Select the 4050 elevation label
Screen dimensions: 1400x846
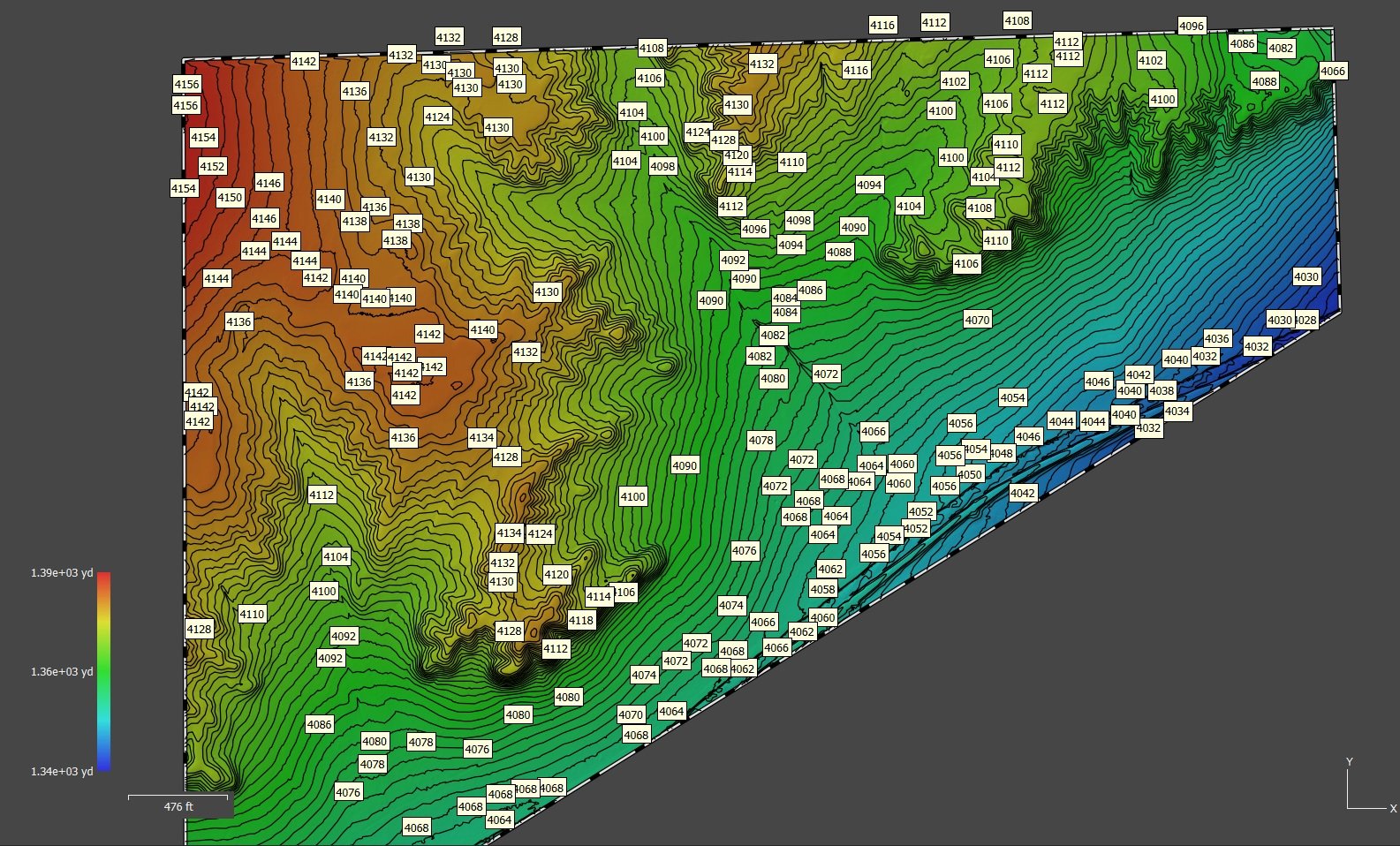[x=971, y=474]
